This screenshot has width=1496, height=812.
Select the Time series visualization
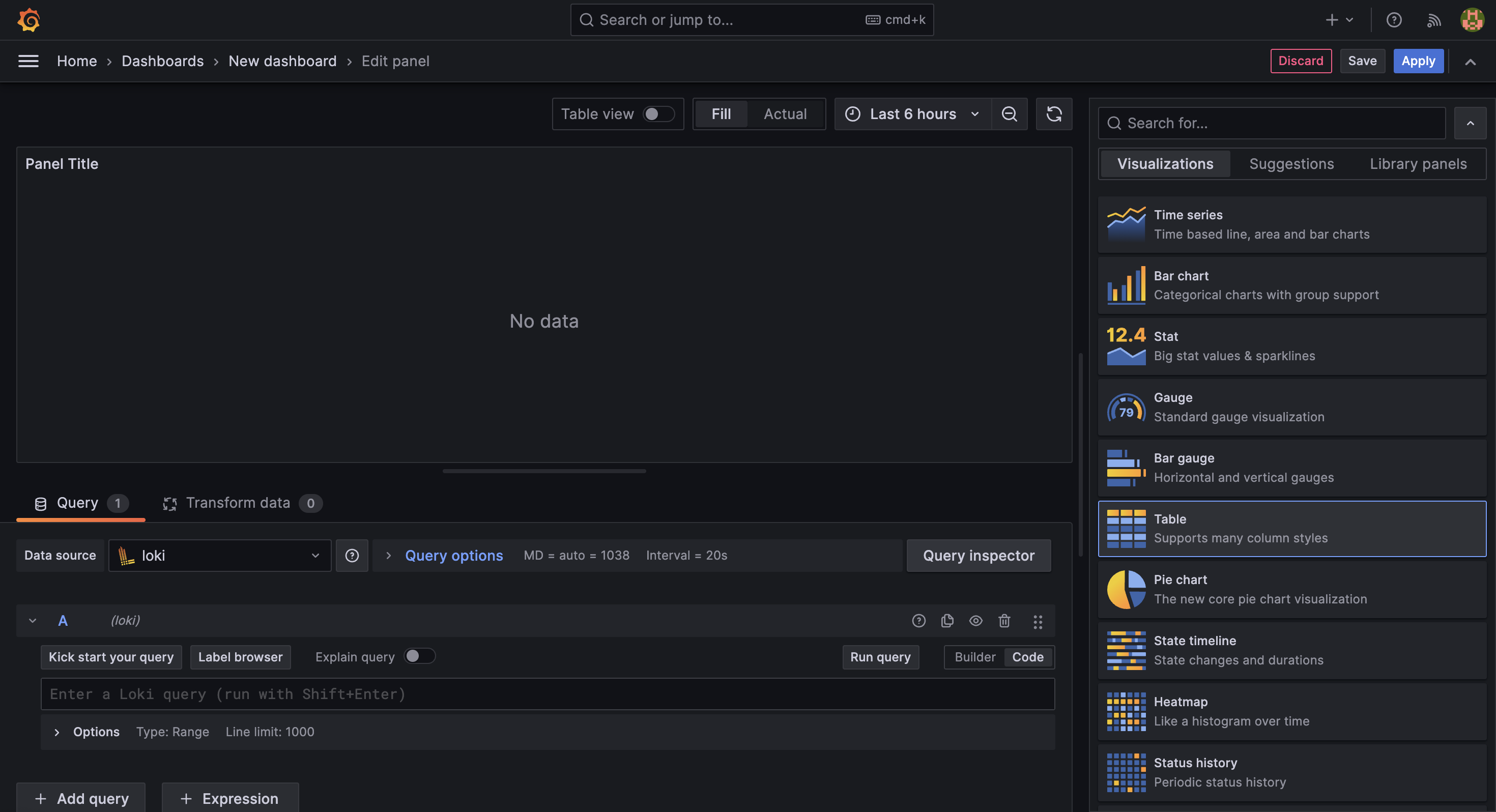1291,224
